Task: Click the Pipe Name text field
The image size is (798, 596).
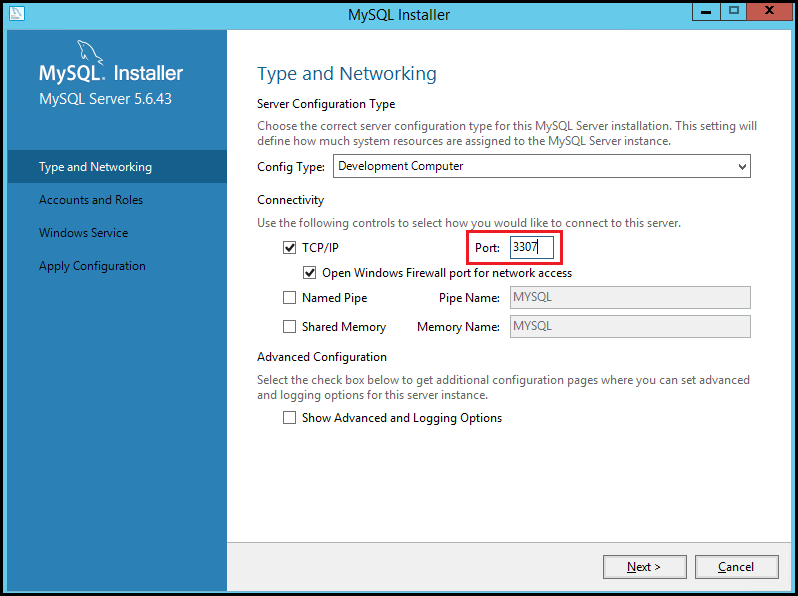Action: coord(629,298)
